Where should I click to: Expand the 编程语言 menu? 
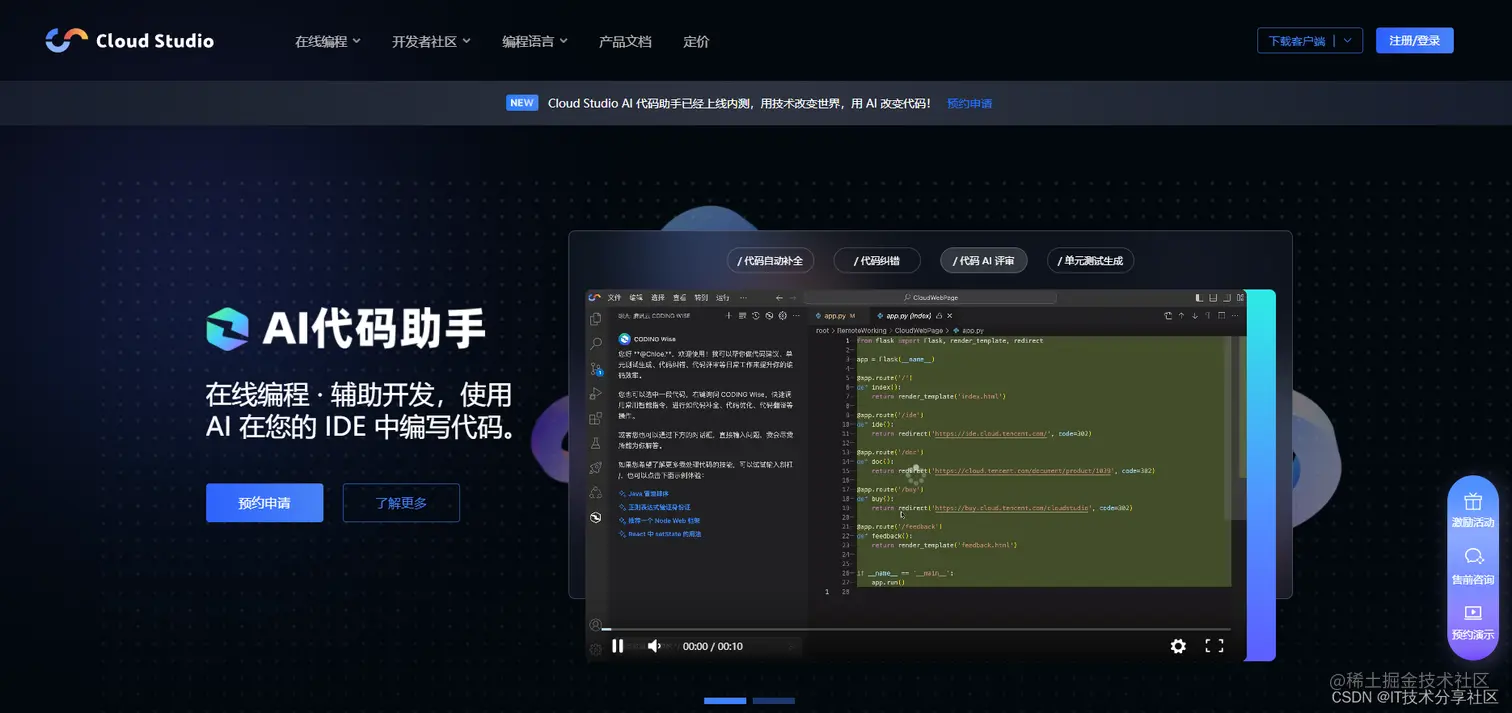click(x=535, y=41)
